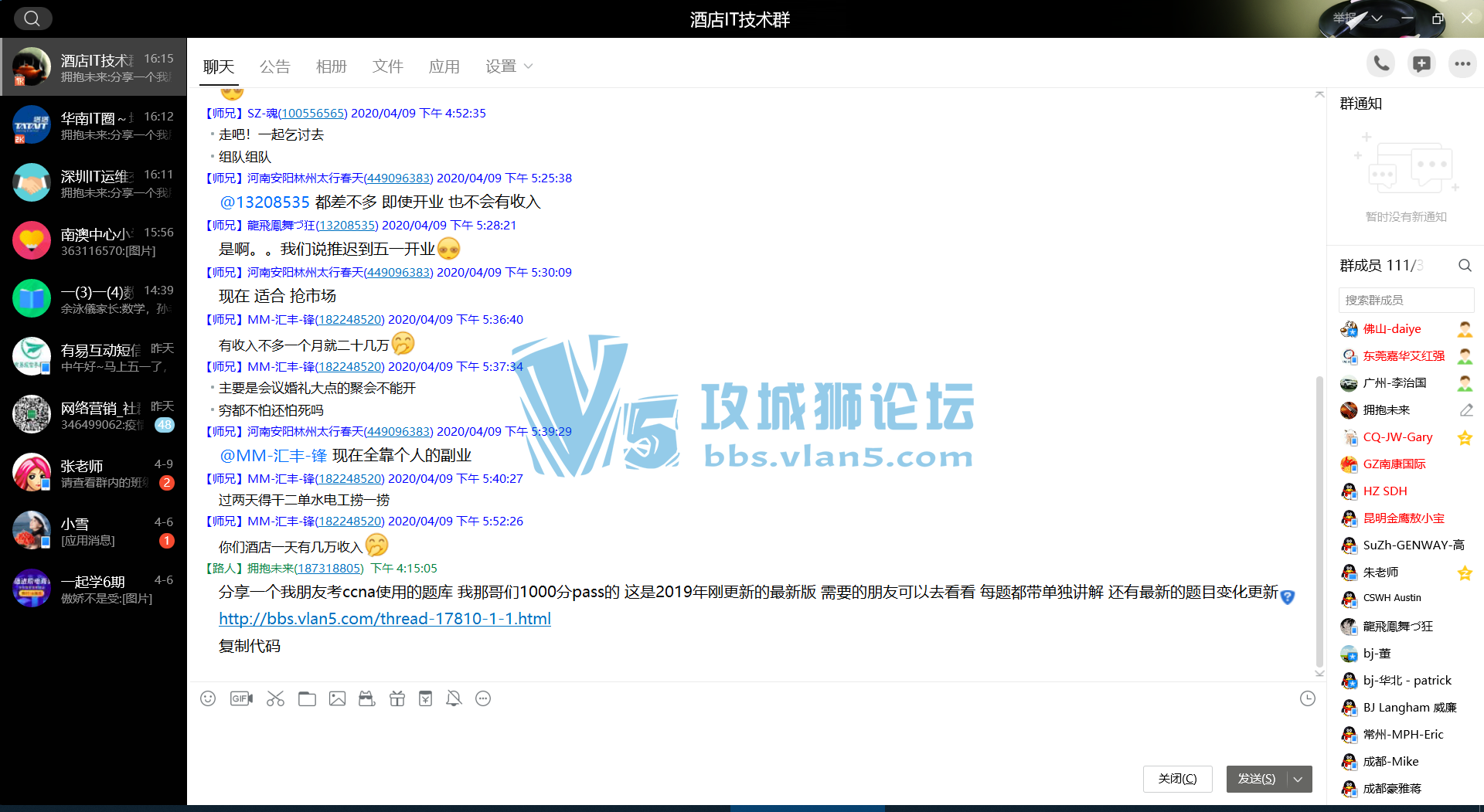The height and width of the screenshot is (812, 1484).
Task: Click the chat message scrollbar thumb
Action: pos(1319,522)
